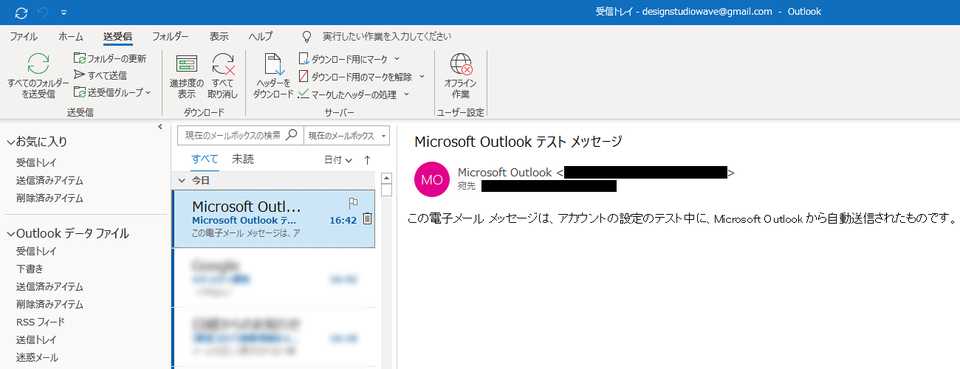Click the search magnifier icon

[292, 135]
